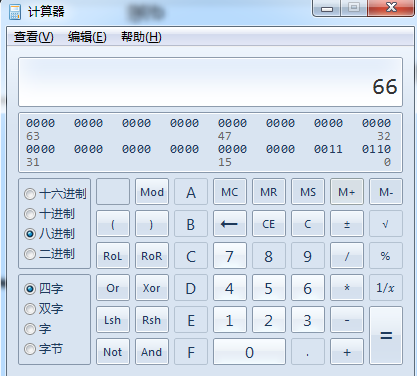The width and height of the screenshot is (417, 376).
Task: Click the Not bitwise button
Action: coord(113,352)
